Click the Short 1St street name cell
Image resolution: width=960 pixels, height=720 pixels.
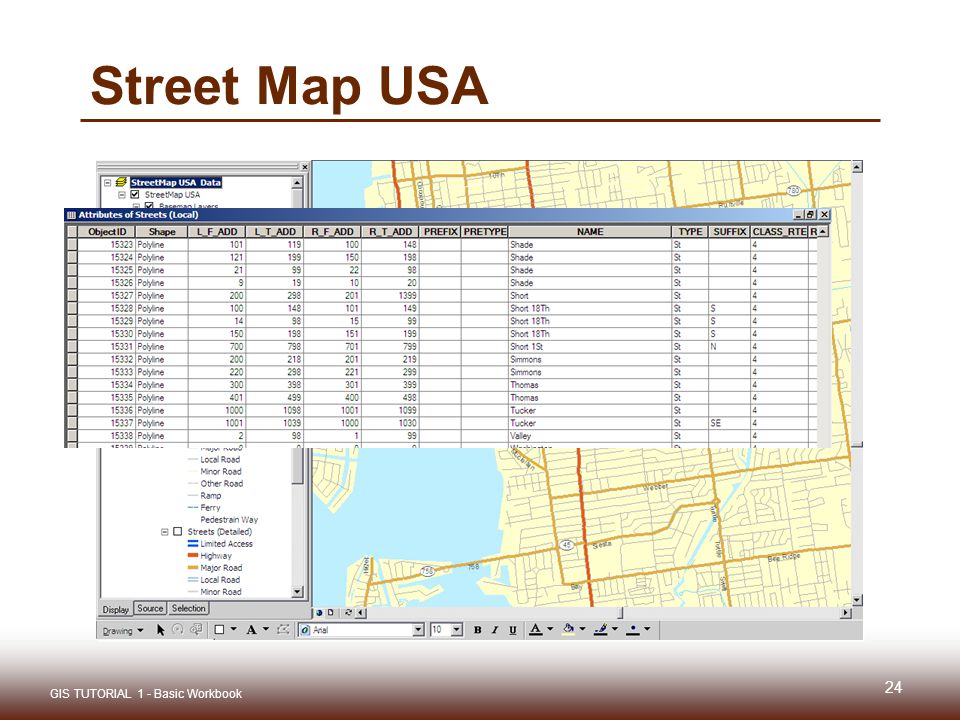coord(590,347)
